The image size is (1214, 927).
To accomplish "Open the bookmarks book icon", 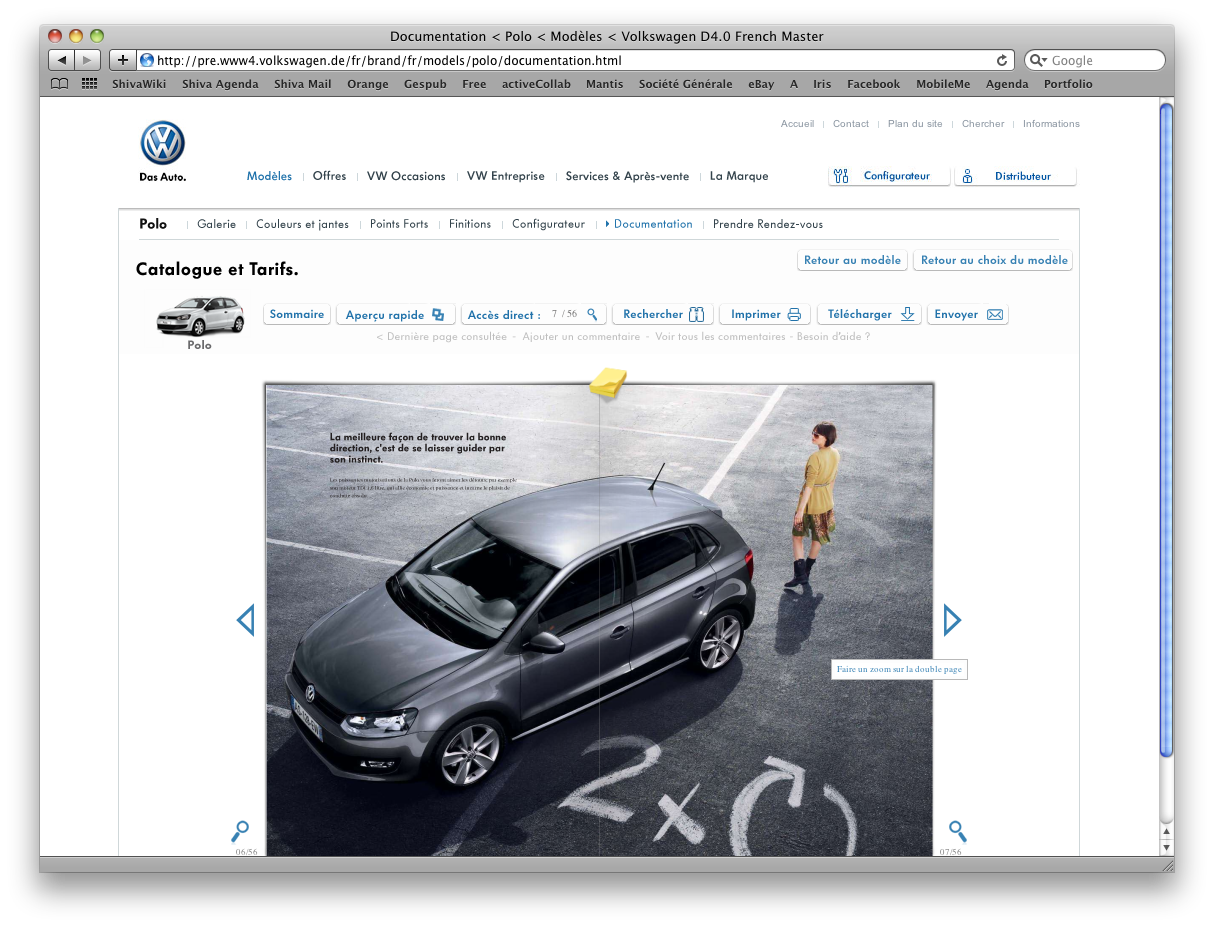I will (60, 84).
